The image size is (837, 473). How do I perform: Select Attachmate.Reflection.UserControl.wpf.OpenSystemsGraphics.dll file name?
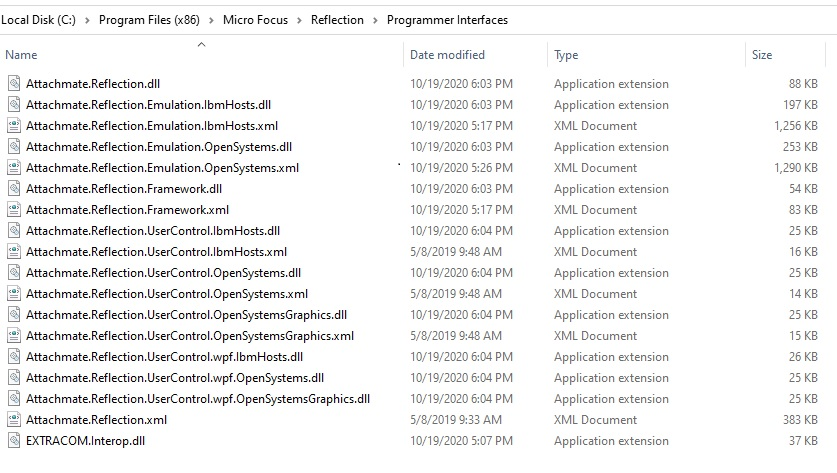[x=198, y=399]
